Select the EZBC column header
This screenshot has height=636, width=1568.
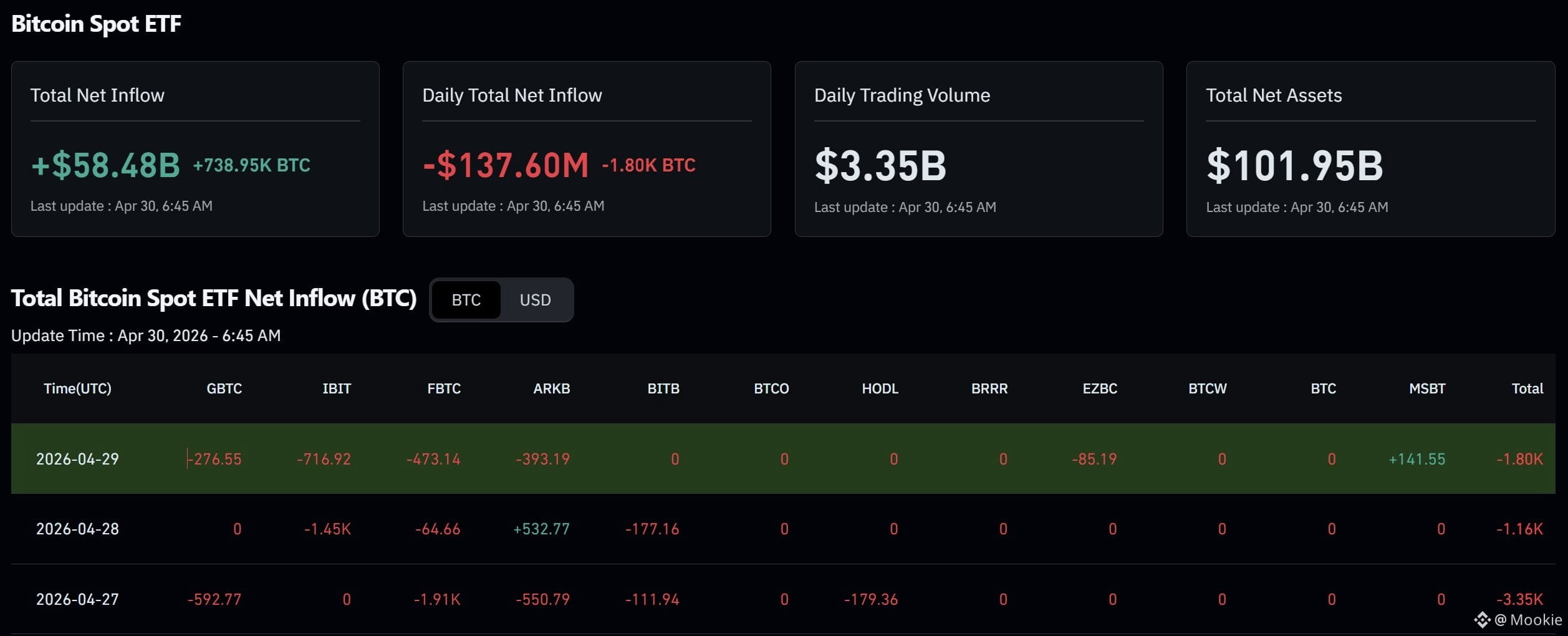point(1100,388)
